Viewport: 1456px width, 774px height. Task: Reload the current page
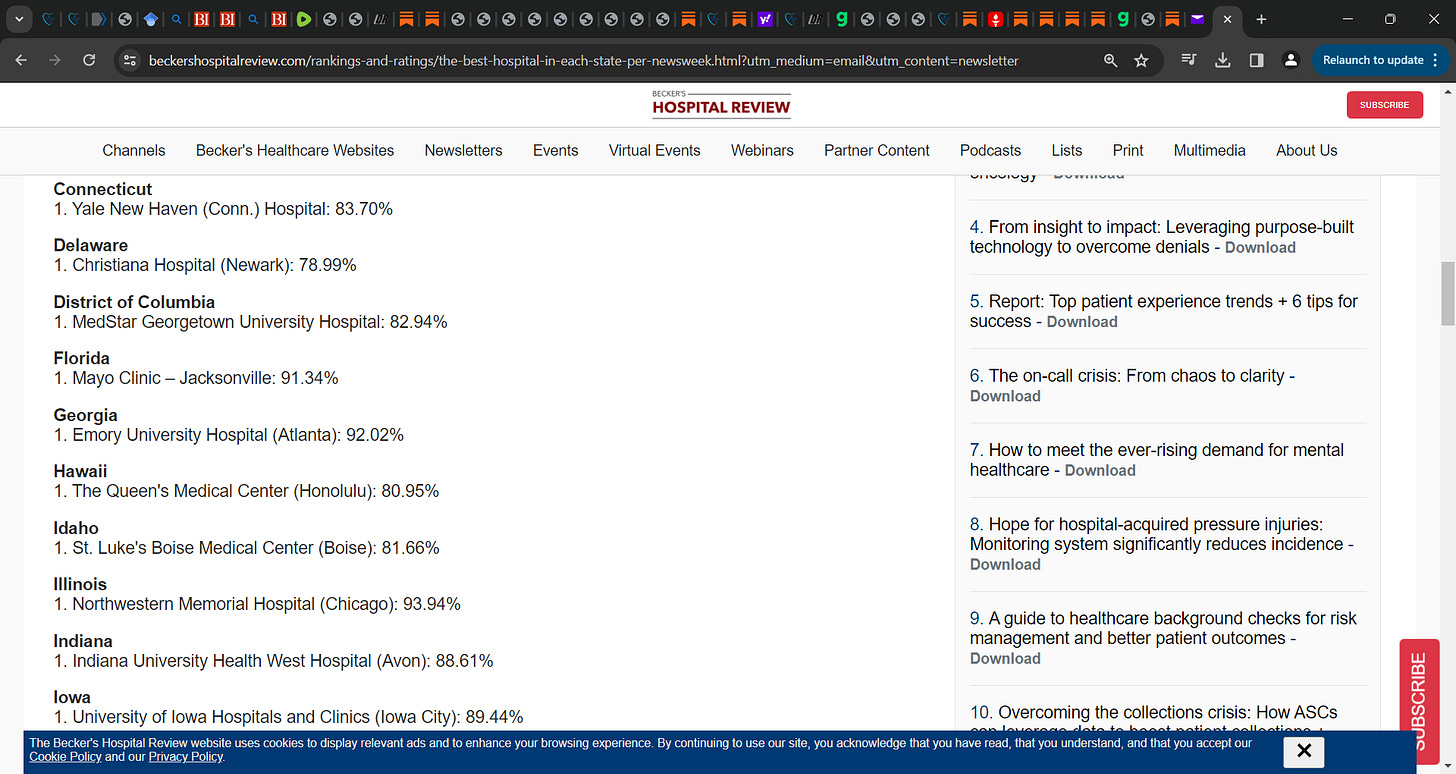click(88, 59)
